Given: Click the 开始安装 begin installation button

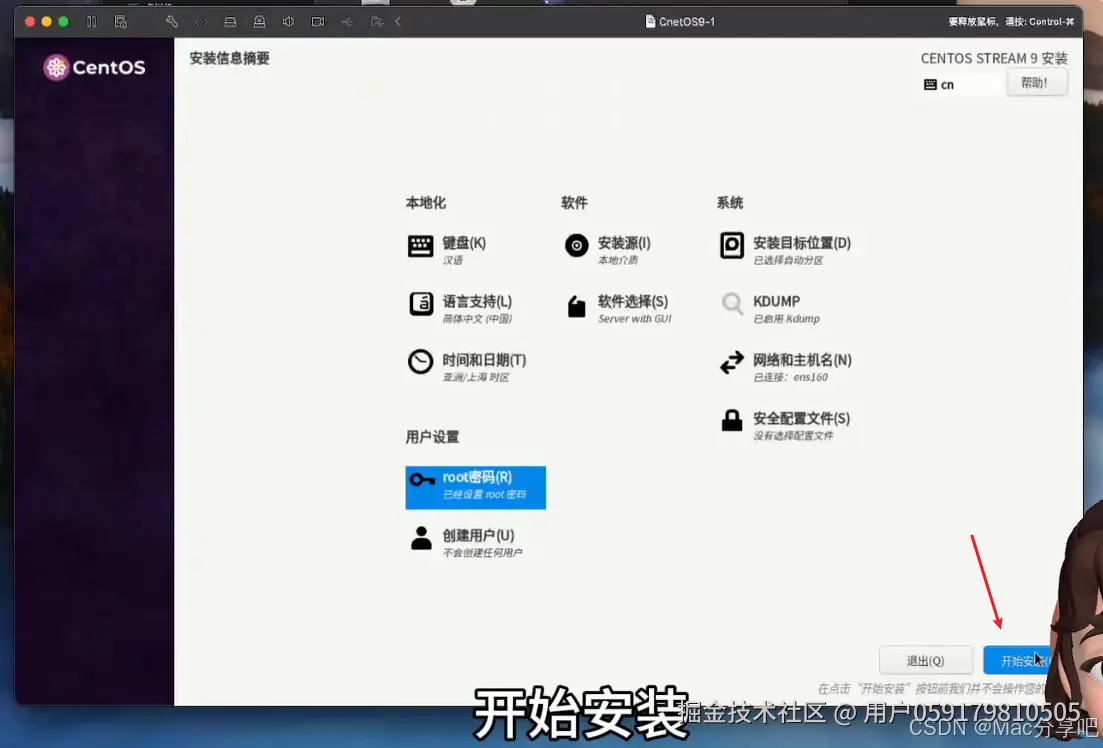Looking at the screenshot, I should coord(1019,661).
